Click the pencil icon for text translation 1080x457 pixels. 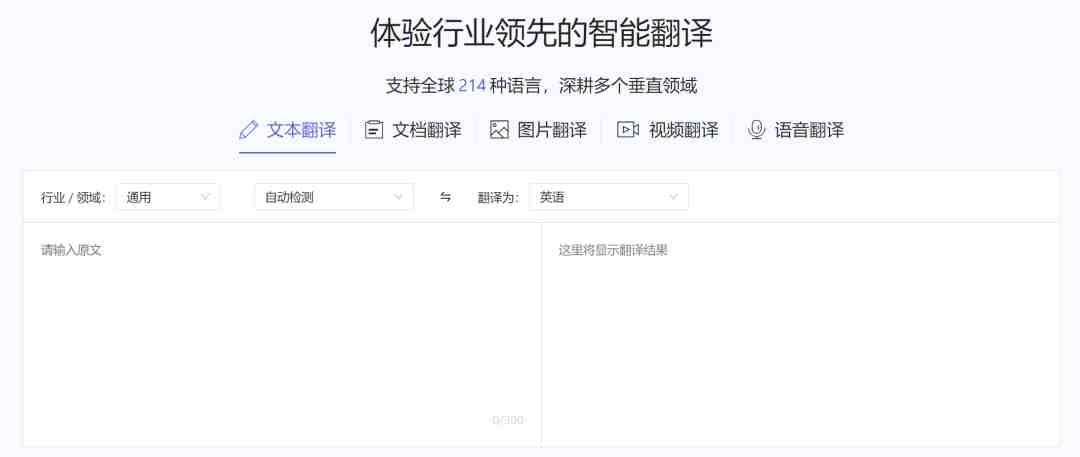(248, 130)
